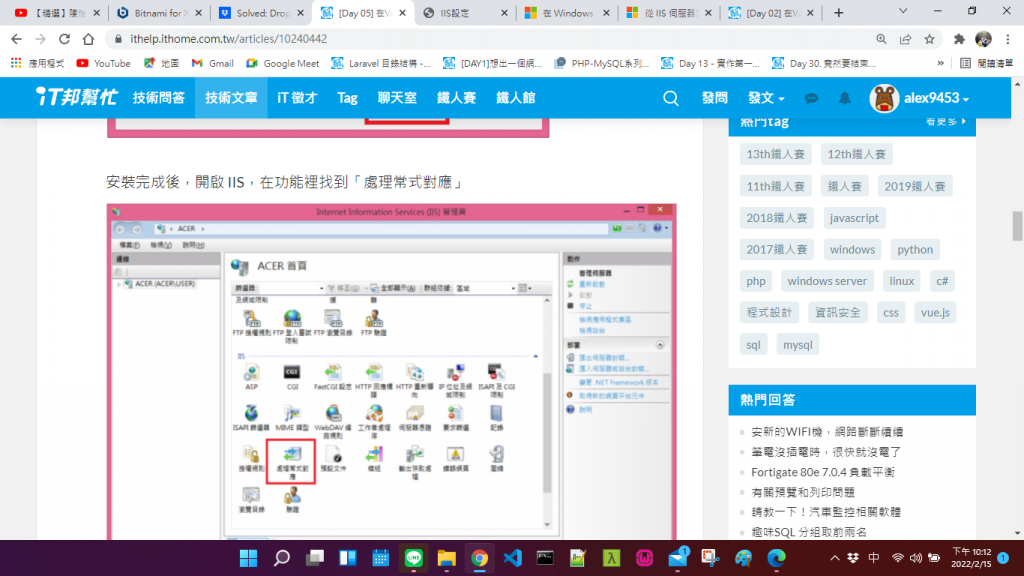Show more bookmarks with the chevron
1024x576 pixels.
[940, 63]
